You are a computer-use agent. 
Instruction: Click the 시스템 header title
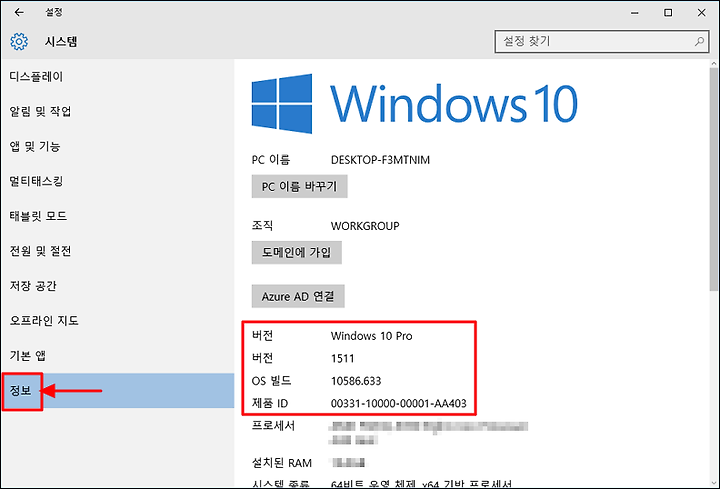point(61,42)
